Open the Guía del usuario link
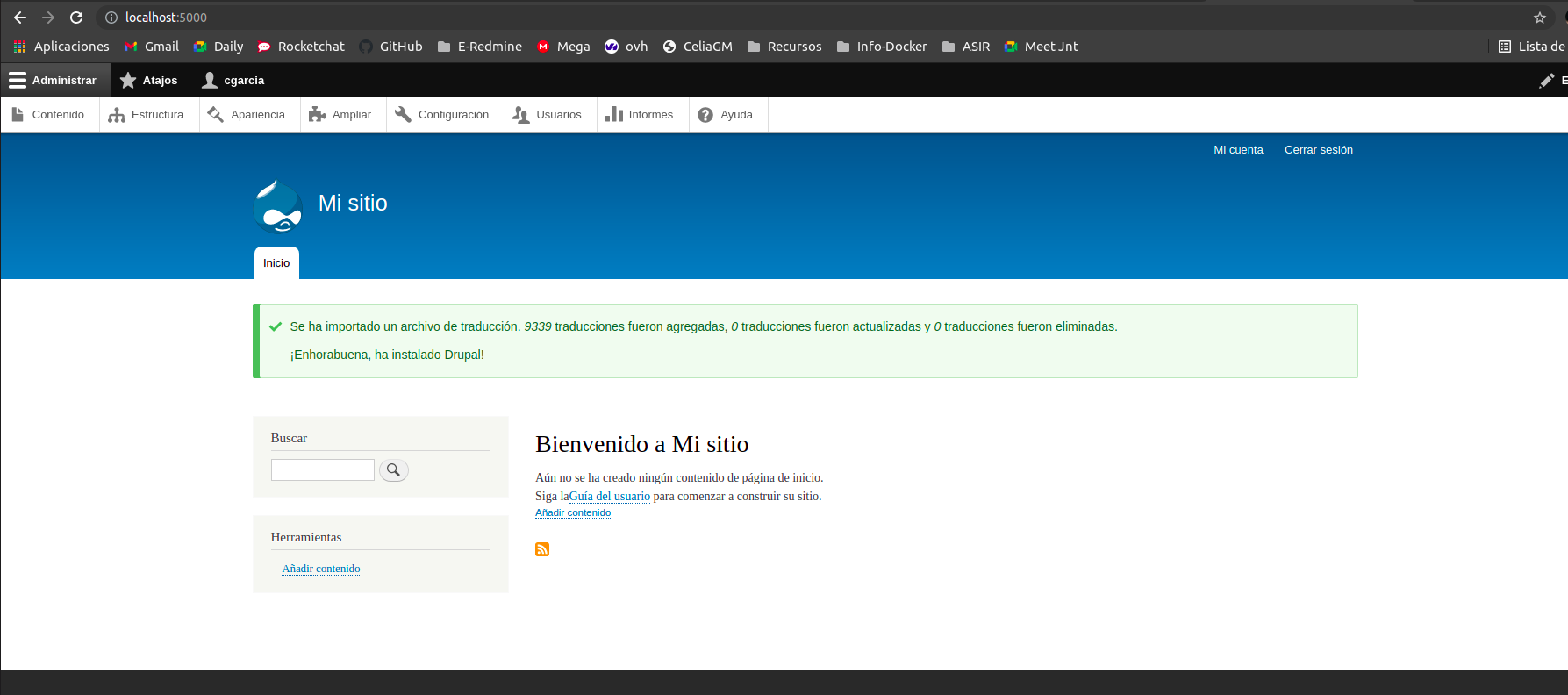1568x695 pixels. [x=610, y=497]
